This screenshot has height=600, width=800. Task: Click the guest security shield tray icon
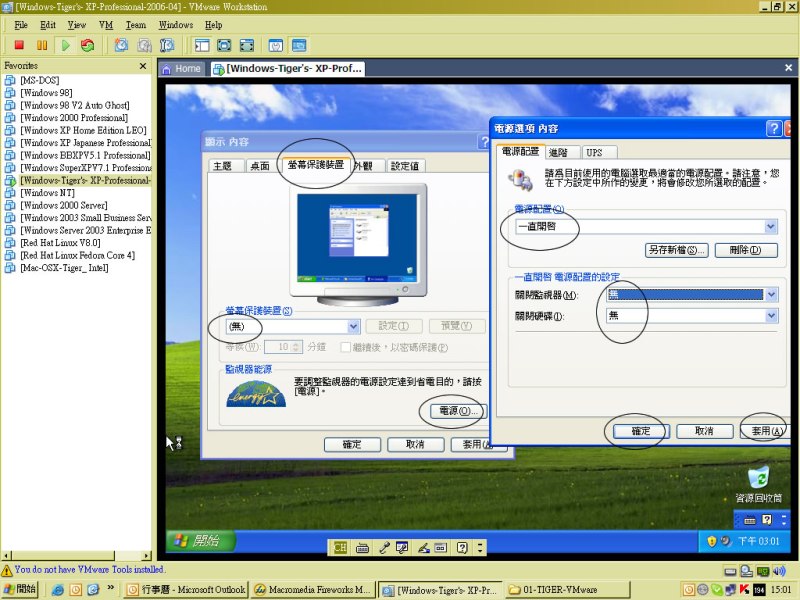tap(711, 541)
